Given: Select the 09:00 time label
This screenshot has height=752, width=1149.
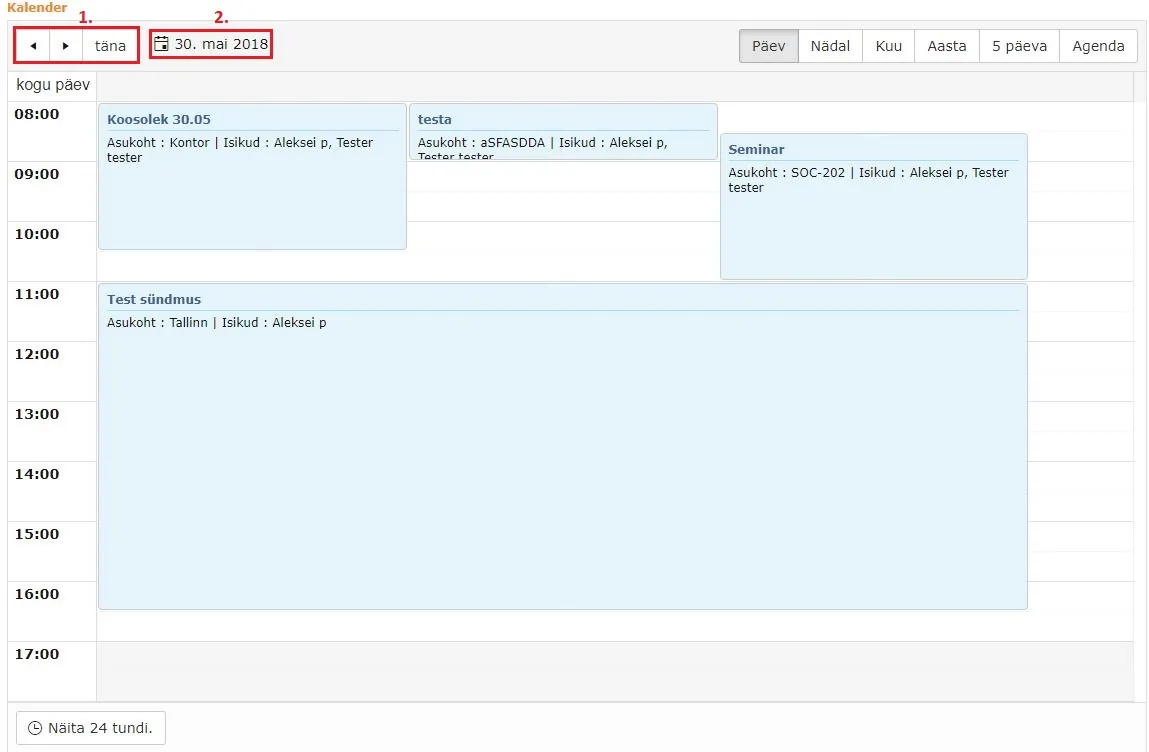Looking at the screenshot, I should coord(37,174).
